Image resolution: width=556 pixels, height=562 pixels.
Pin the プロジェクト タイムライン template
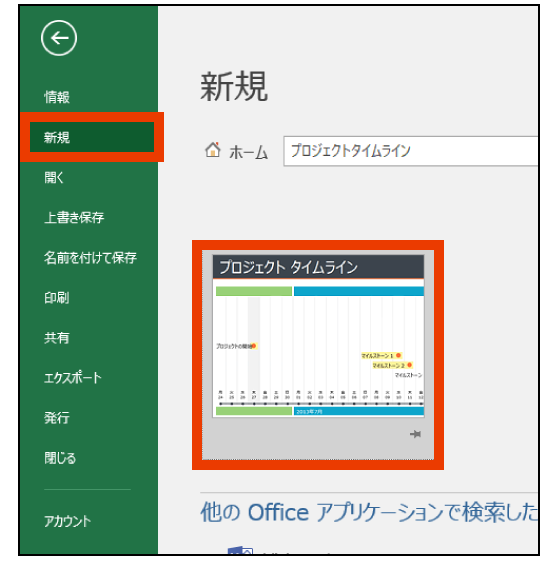[415, 434]
